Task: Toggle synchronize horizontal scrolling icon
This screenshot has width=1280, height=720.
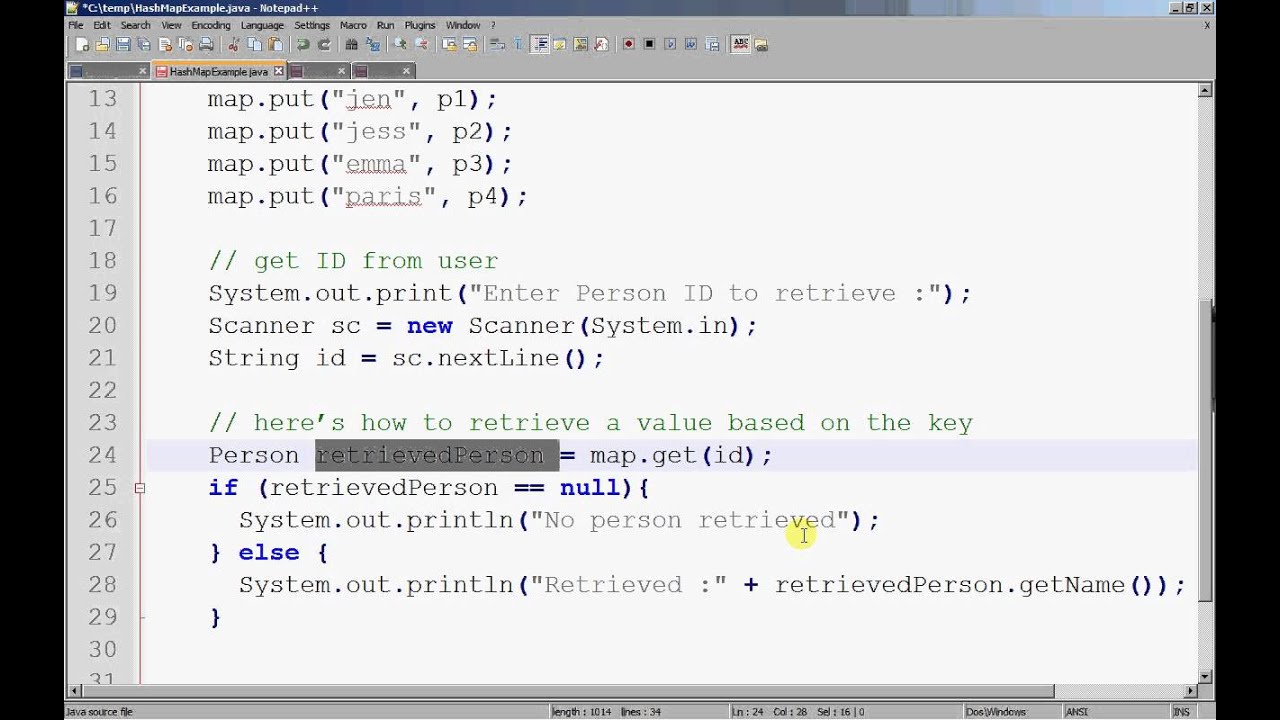Action: 470,44
